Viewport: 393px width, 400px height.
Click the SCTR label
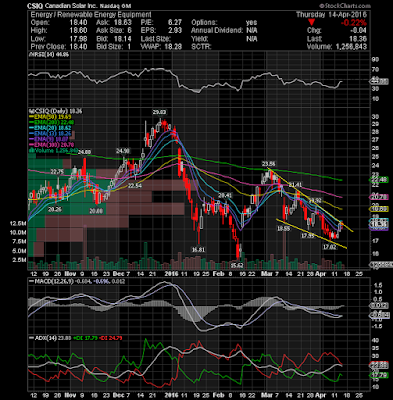tap(201, 47)
